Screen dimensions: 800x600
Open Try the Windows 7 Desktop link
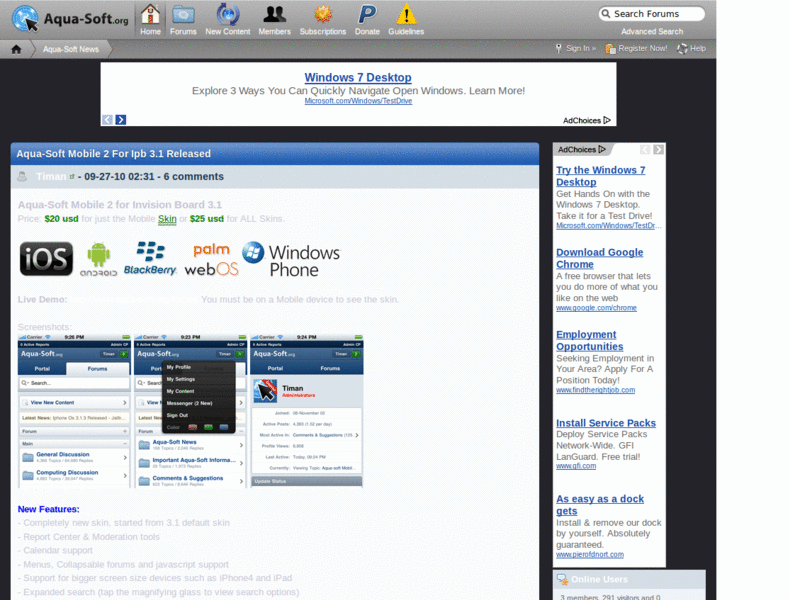click(601, 176)
